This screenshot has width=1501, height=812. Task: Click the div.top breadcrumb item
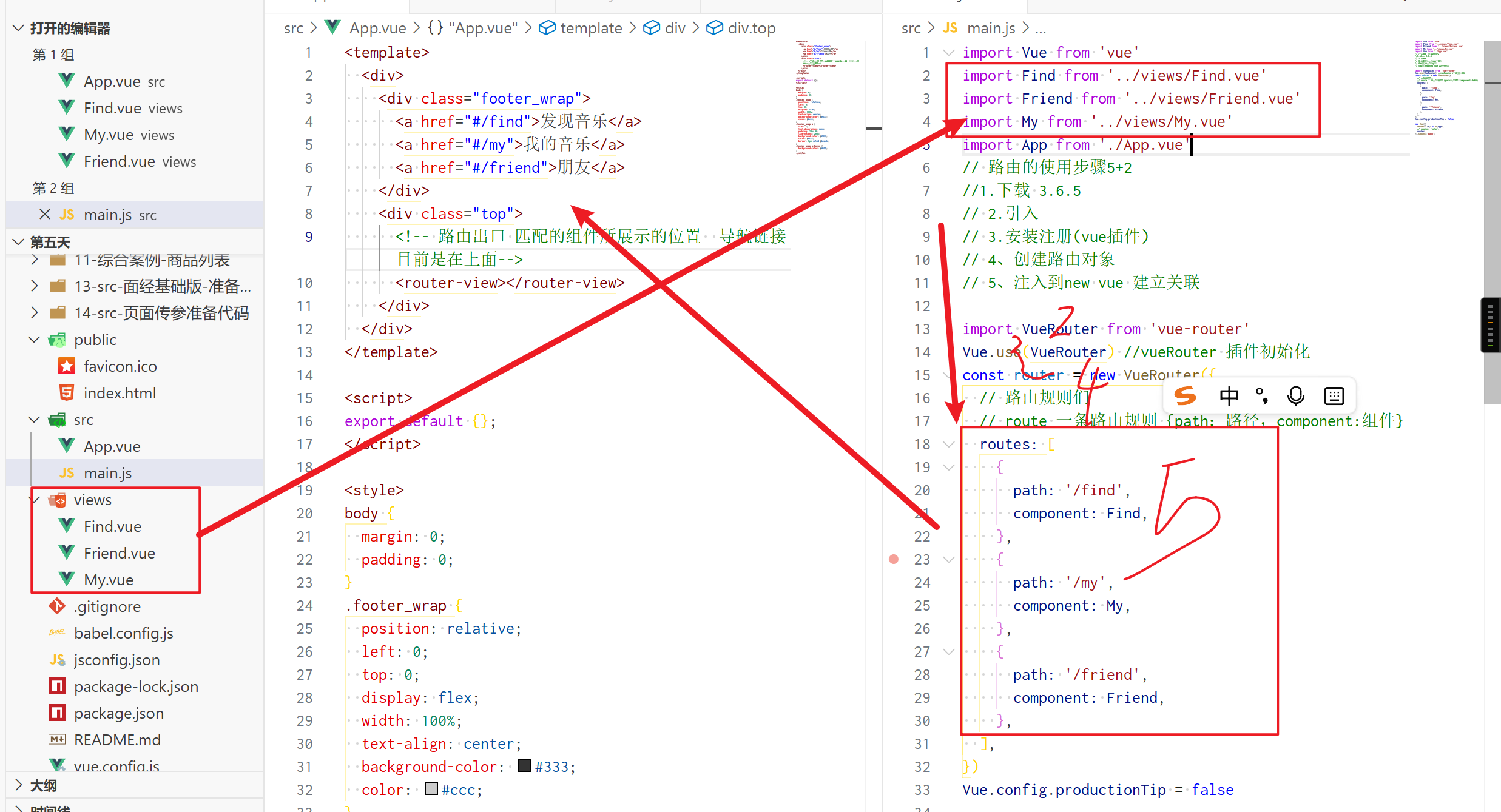(x=751, y=28)
